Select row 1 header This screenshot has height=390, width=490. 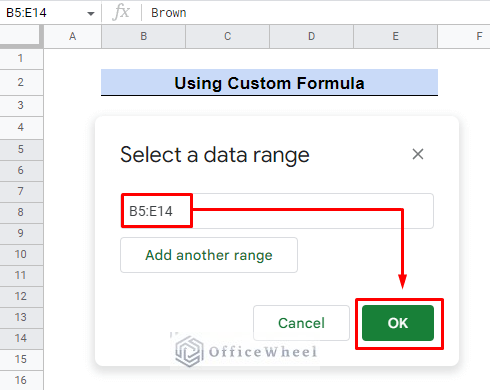click(x=21, y=58)
